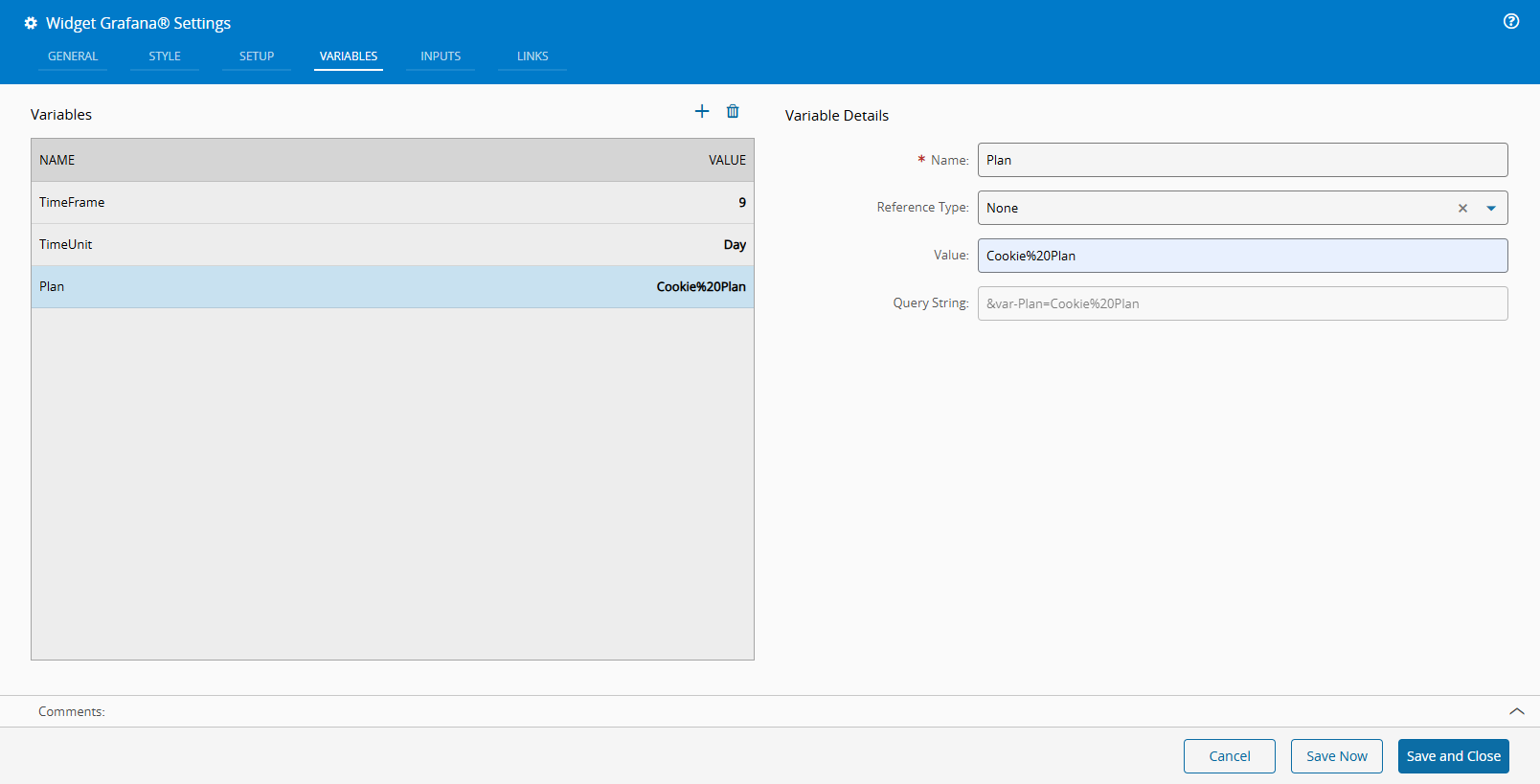Viewport: 1540px width, 784px height.
Task: Open the Reference Type dropdown arrow
Action: pyautogui.click(x=1491, y=208)
